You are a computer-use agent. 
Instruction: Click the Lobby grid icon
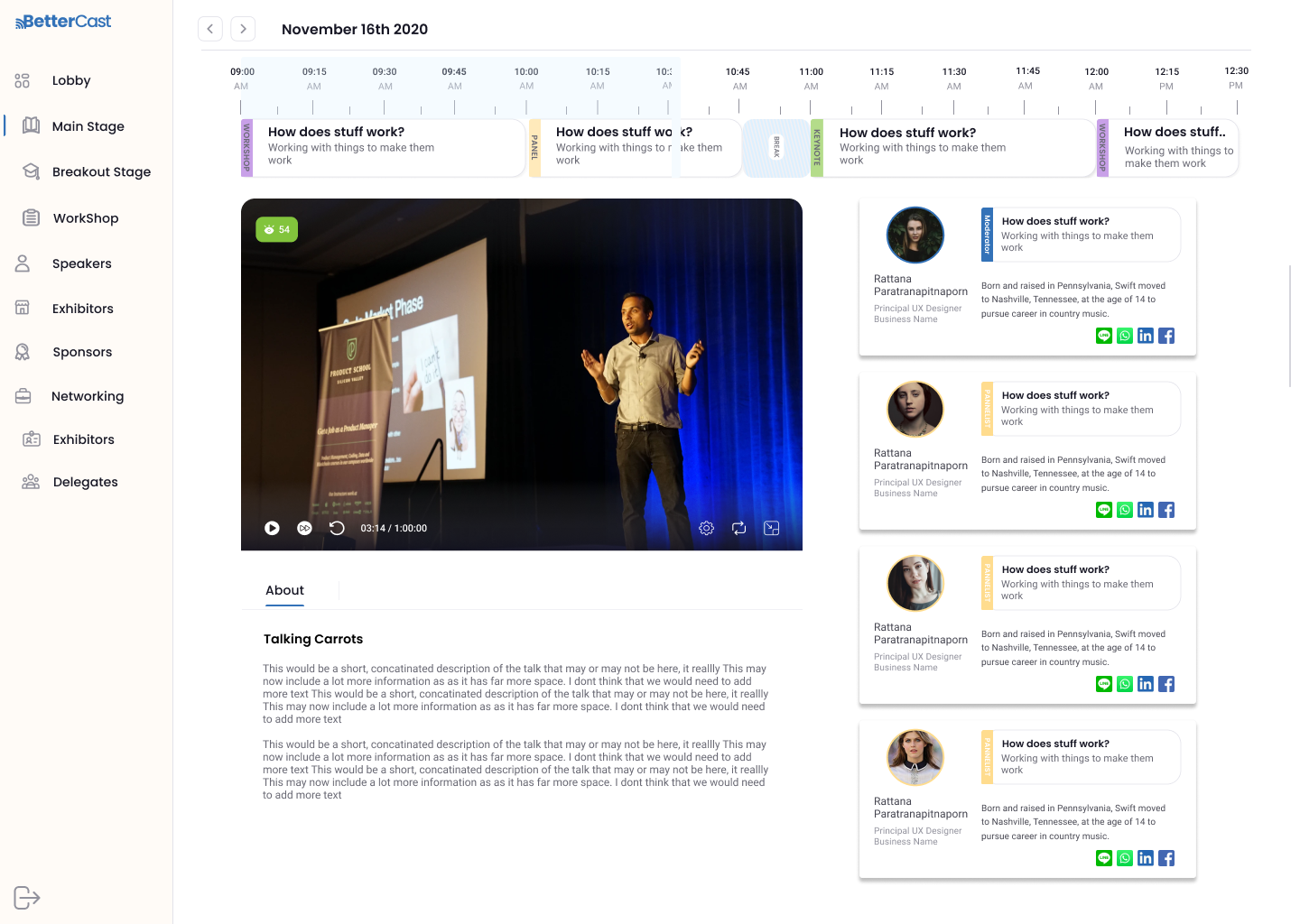pyautogui.click(x=23, y=80)
